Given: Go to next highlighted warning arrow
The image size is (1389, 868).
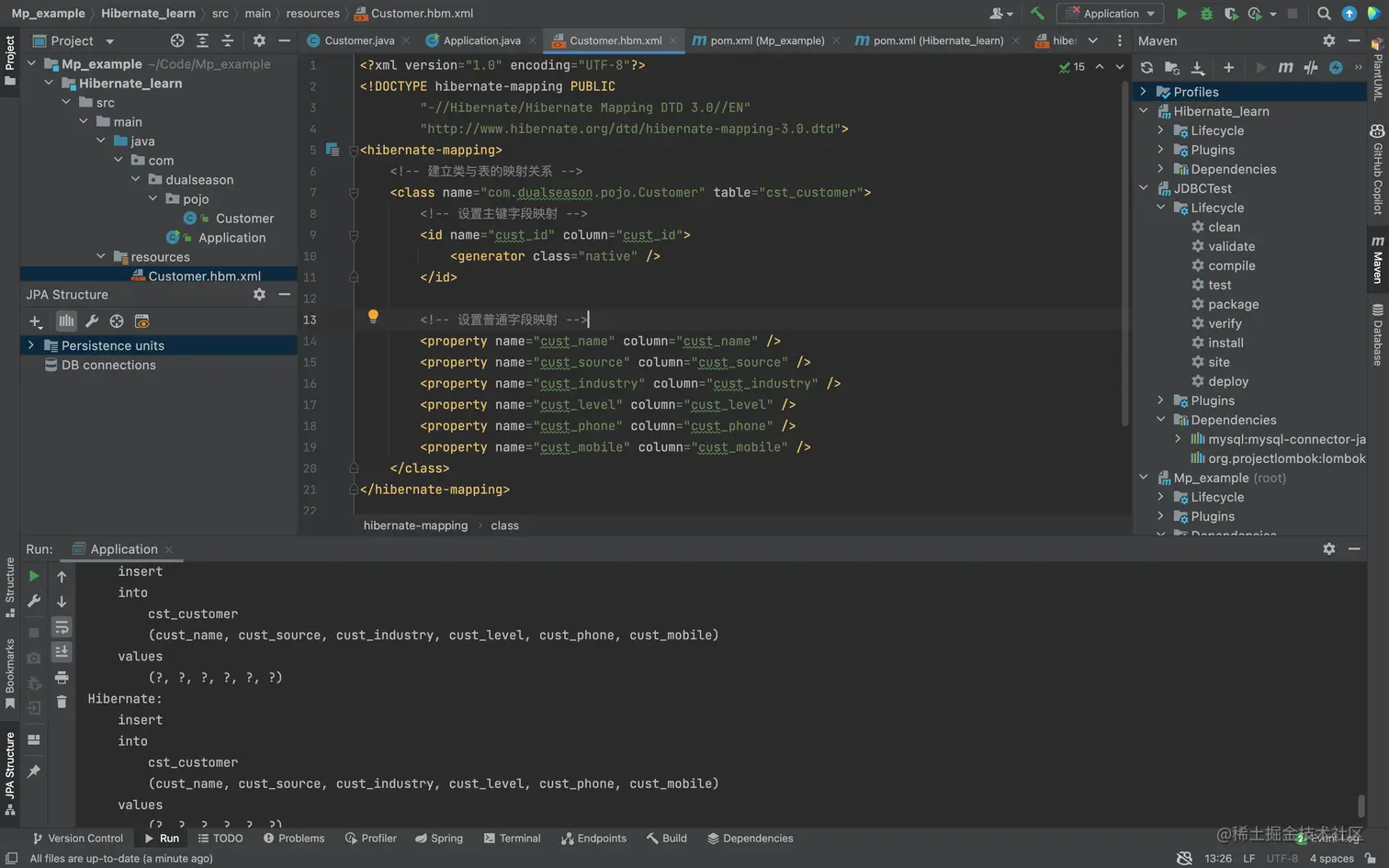Looking at the screenshot, I should pos(1119,67).
